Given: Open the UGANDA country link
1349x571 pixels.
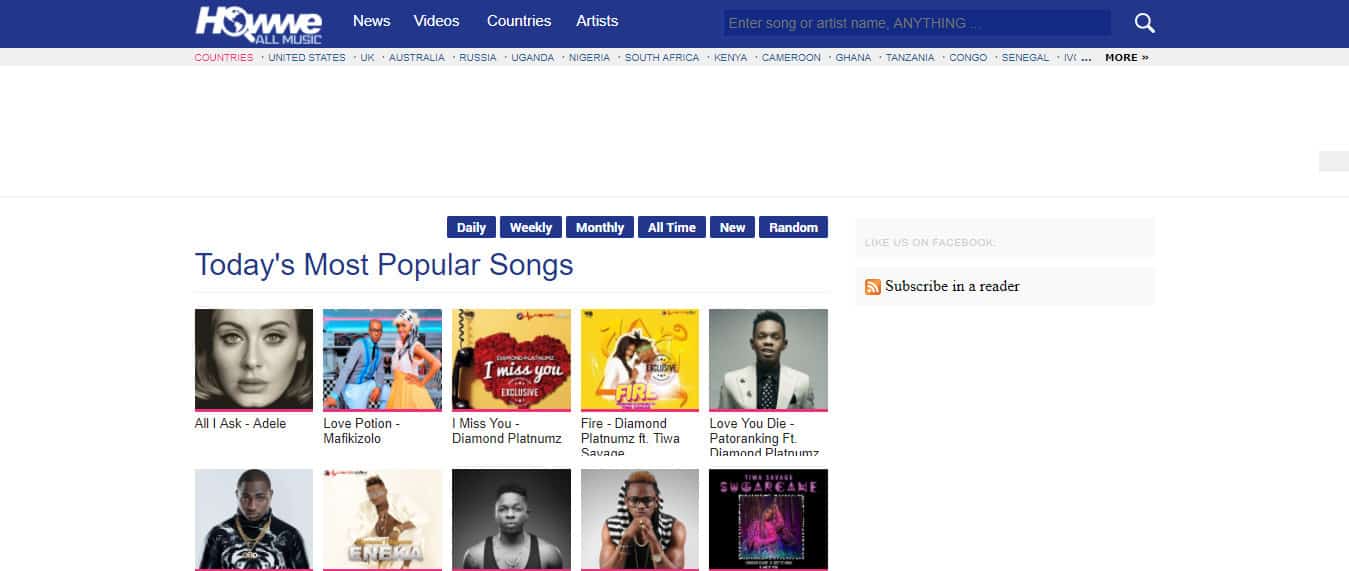Looking at the screenshot, I should tap(533, 57).
